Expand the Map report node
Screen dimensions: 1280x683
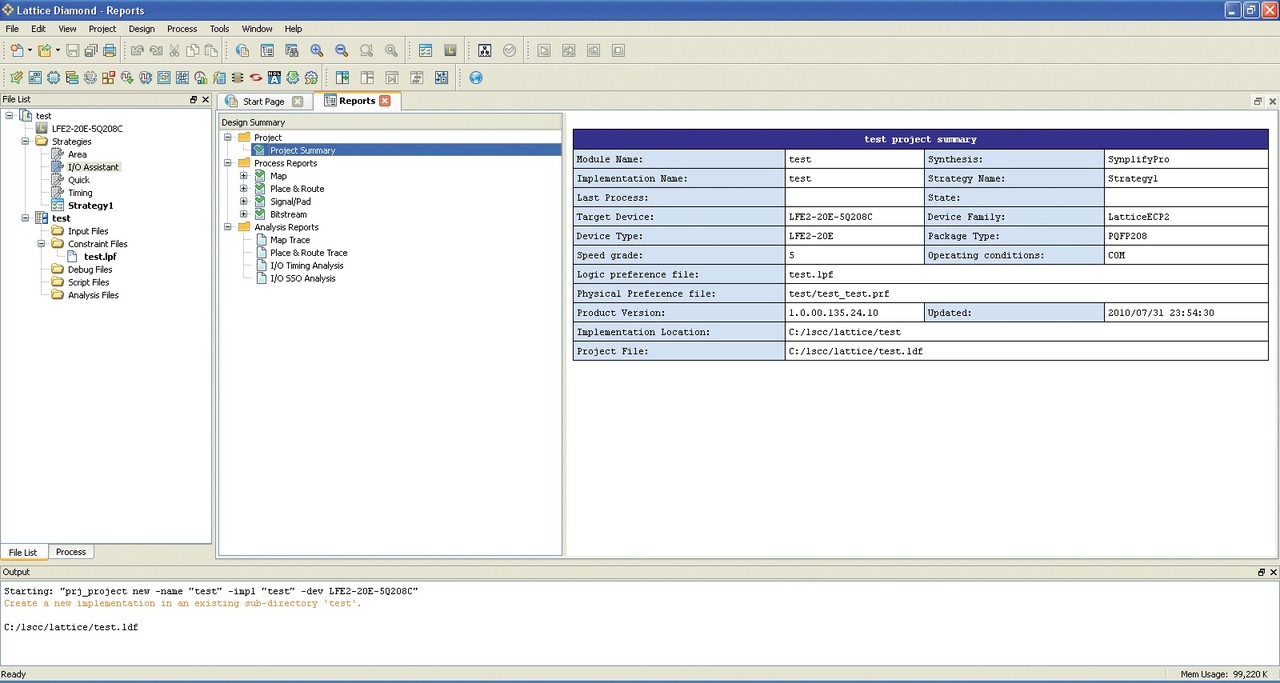tap(244, 176)
